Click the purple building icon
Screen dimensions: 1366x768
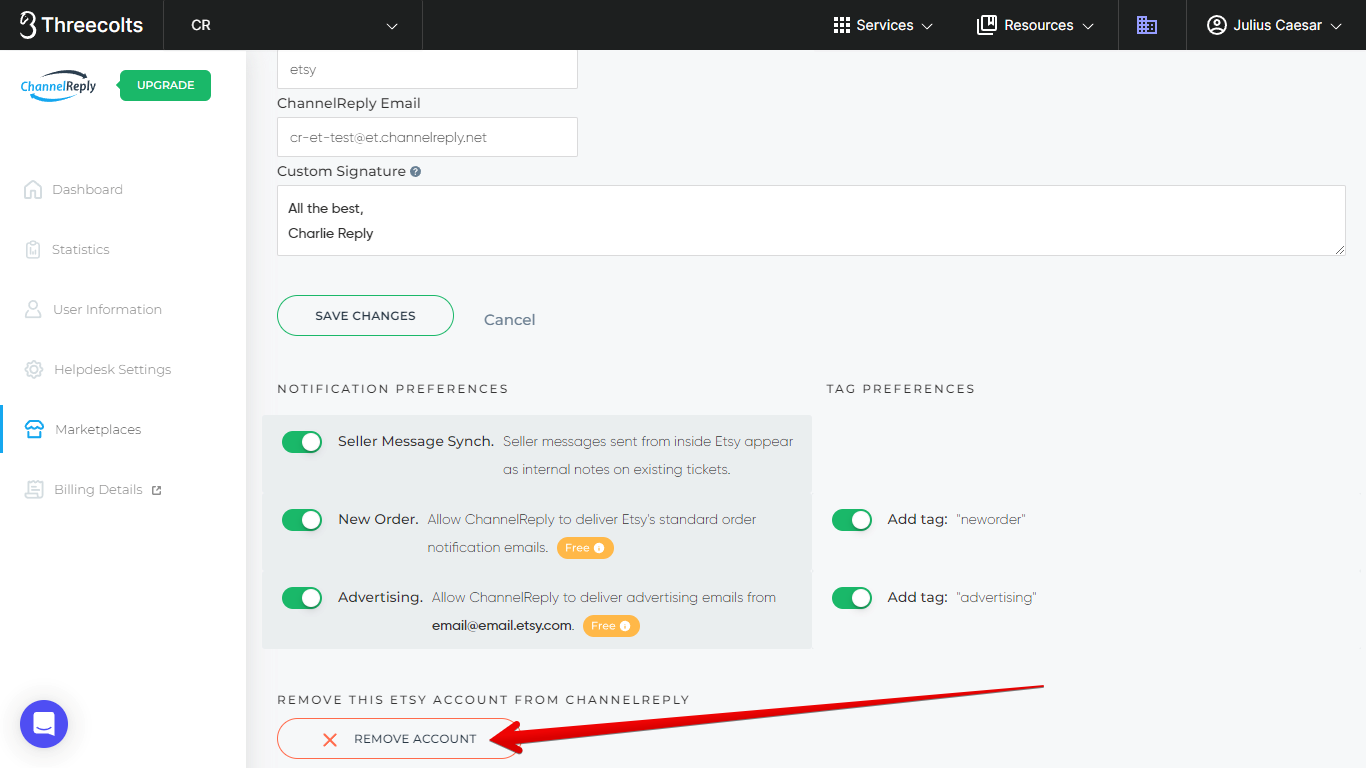click(x=1147, y=25)
